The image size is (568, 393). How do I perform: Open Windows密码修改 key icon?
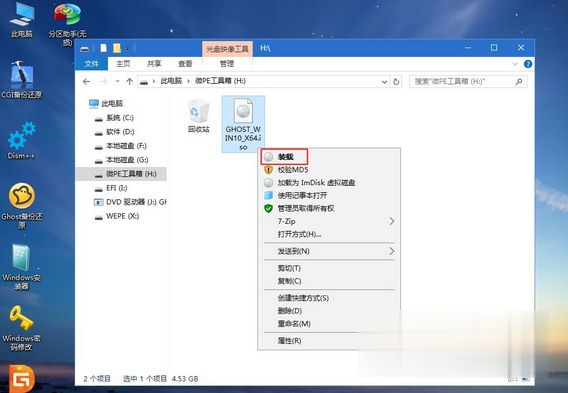tap(22, 328)
